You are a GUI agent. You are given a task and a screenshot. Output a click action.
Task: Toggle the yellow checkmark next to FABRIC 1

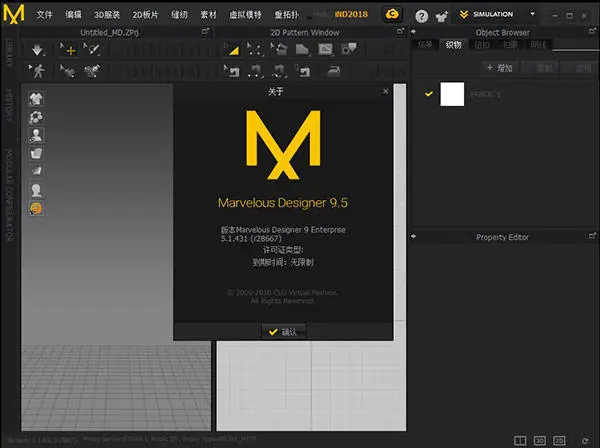[429, 93]
